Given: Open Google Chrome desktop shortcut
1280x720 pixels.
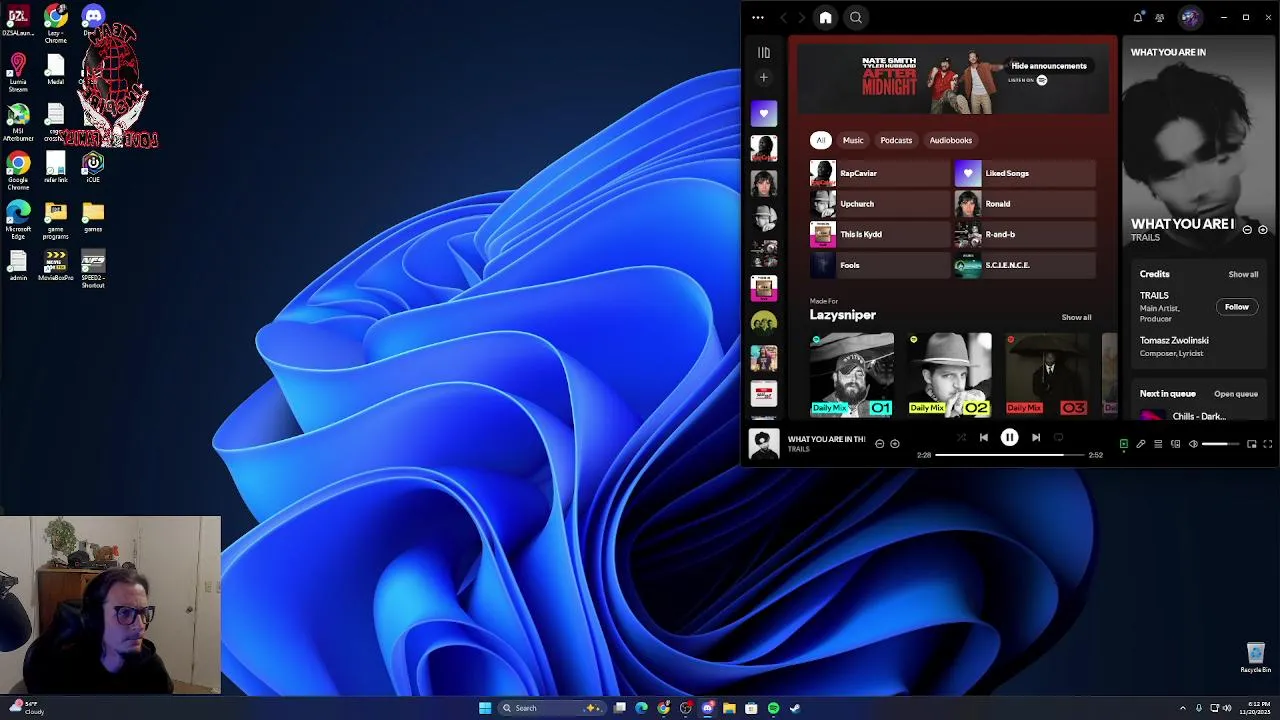Looking at the screenshot, I should point(18,170).
